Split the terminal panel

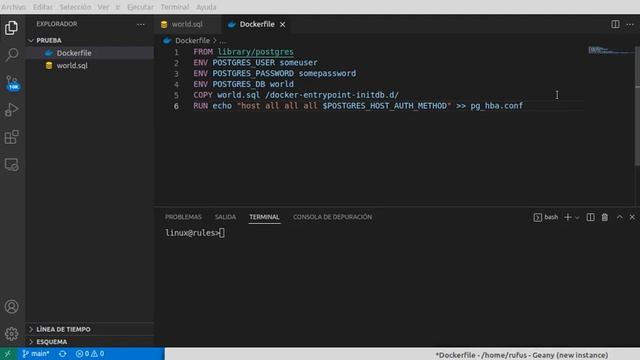click(590, 217)
